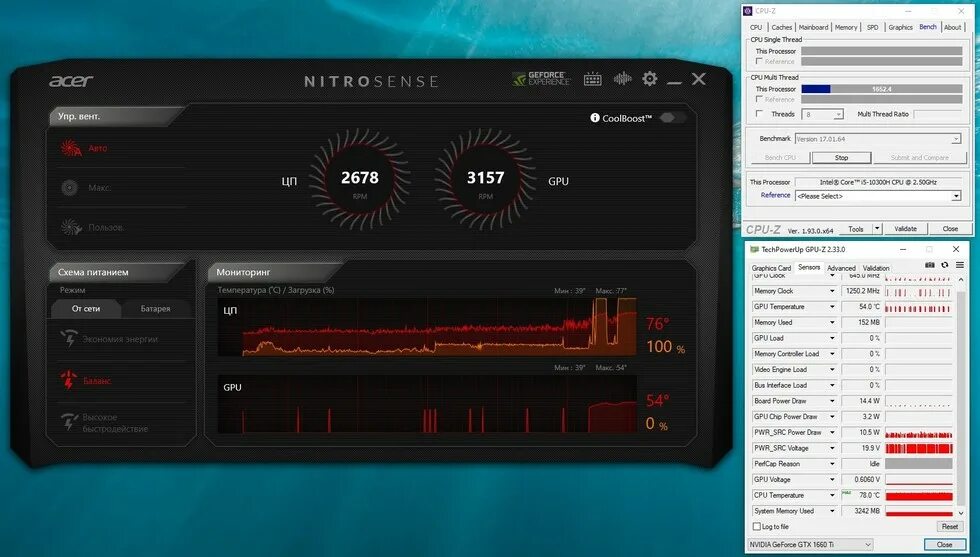Screen dimensions: 980x557
Task: Open the Tools dropdown arrow in CPU-Z
Action: point(877,229)
